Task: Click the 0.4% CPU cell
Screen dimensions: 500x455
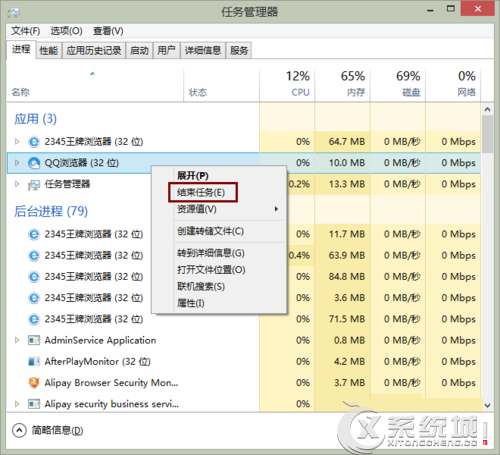Action: tap(299, 256)
